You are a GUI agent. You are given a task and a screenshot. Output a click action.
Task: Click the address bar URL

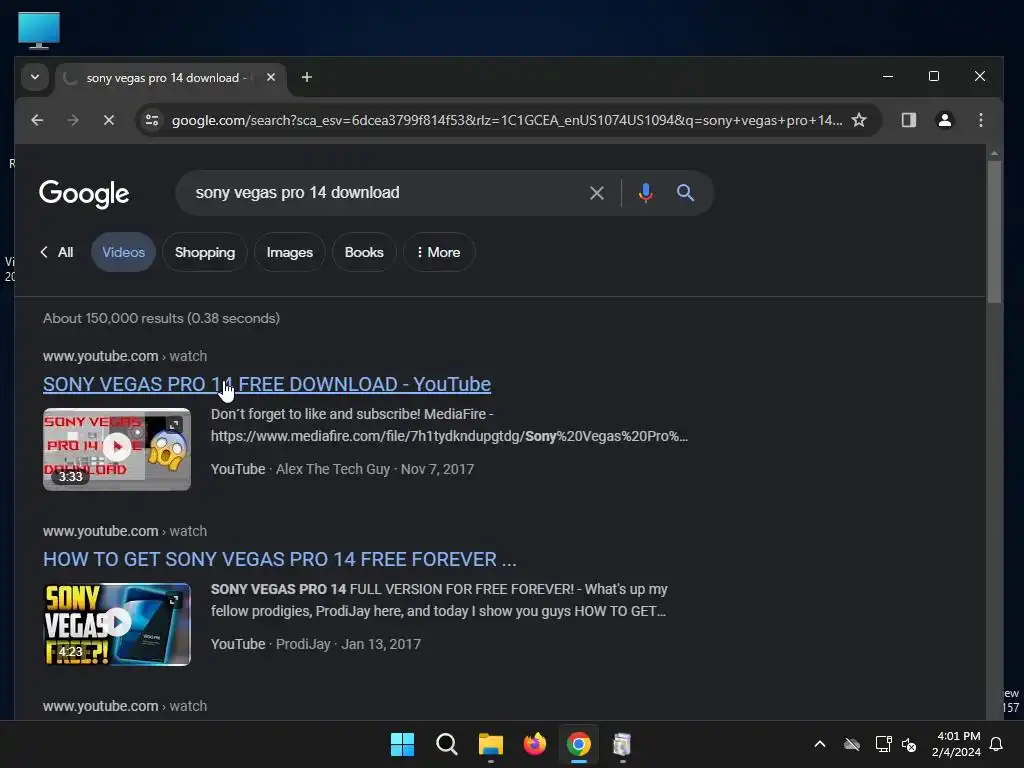click(506, 120)
